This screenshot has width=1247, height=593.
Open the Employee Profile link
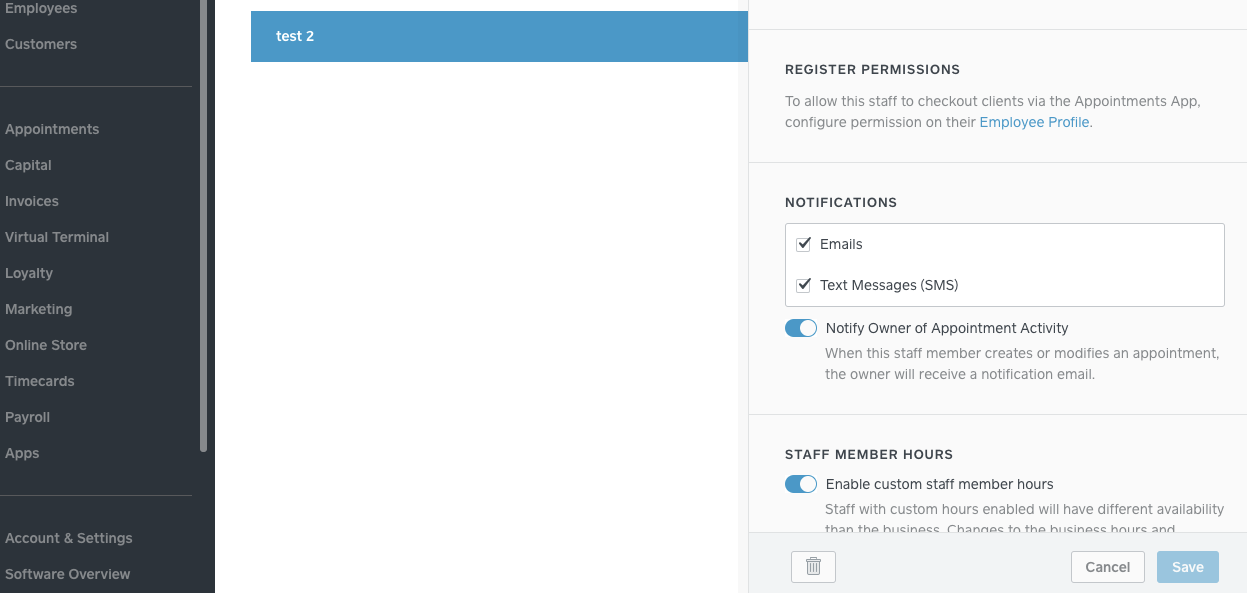pos(1034,122)
